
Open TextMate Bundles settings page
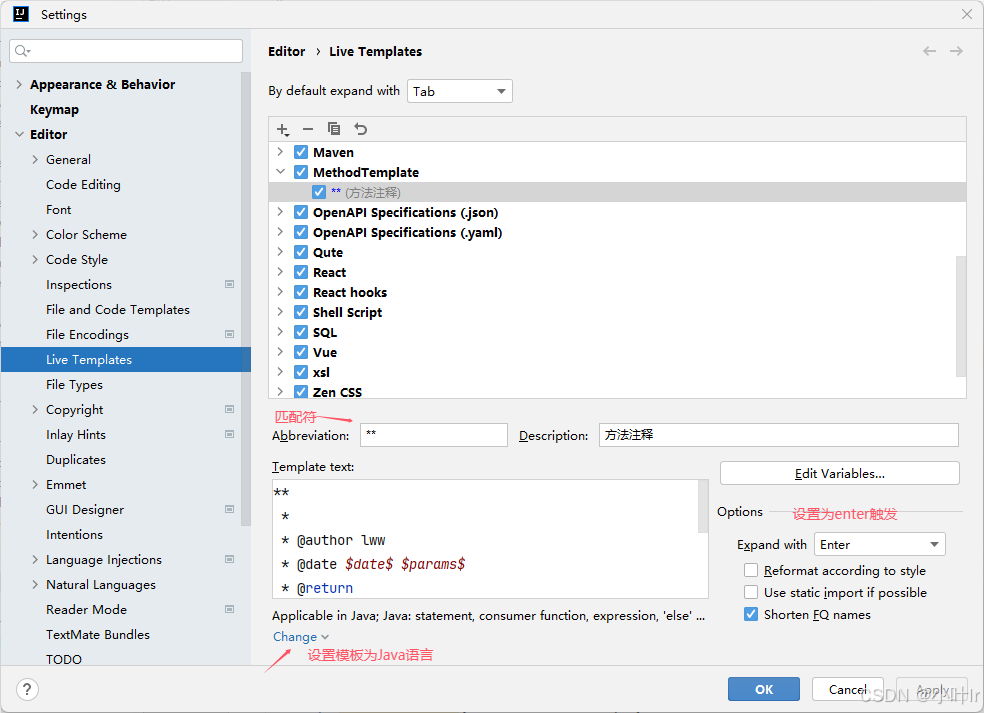pyautogui.click(x=98, y=635)
